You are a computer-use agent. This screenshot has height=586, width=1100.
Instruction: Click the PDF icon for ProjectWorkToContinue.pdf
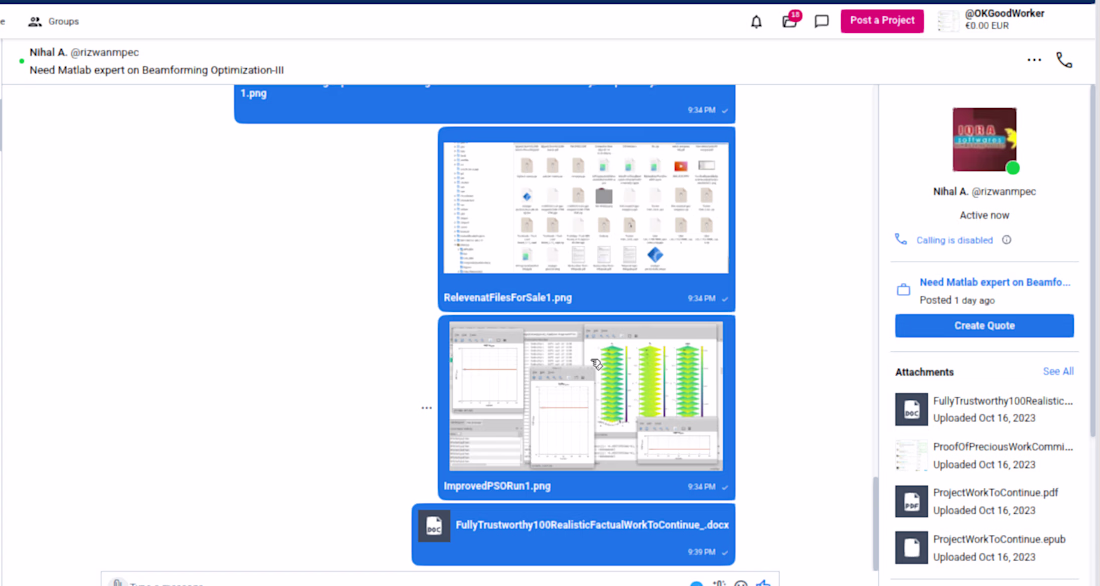[x=911, y=501]
